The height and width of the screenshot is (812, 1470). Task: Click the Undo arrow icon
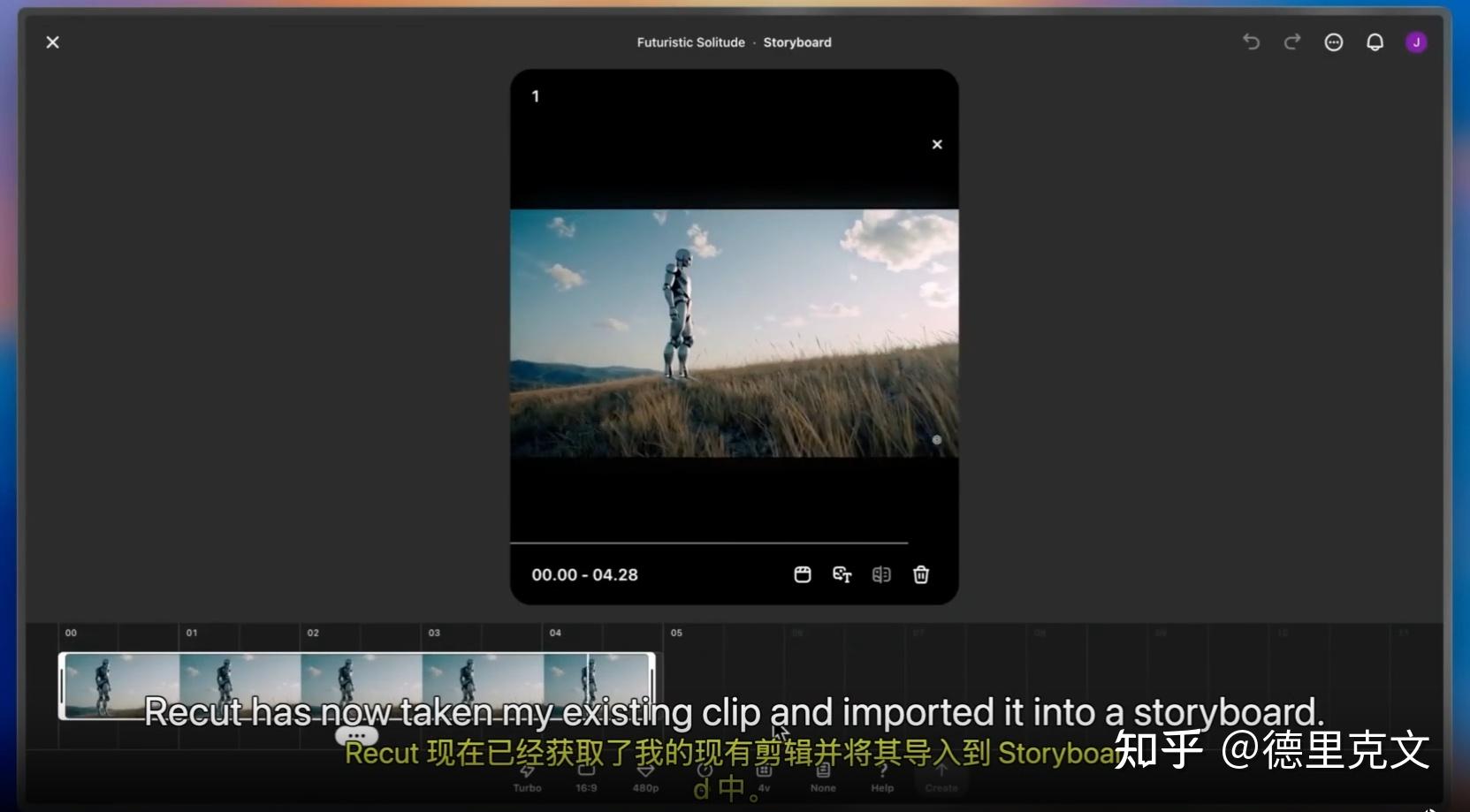(1251, 42)
